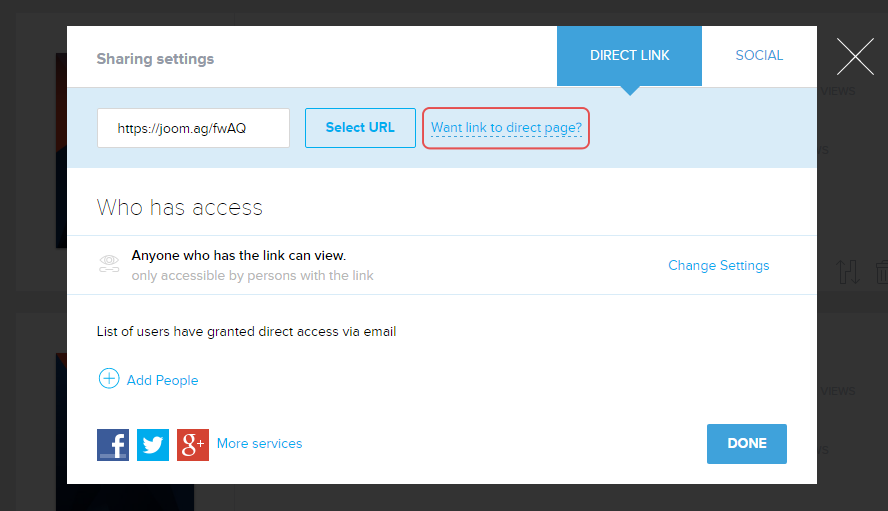
Task: Click the dimmed swap arrows icon behind dialog
Action: (x=848, y=271)
